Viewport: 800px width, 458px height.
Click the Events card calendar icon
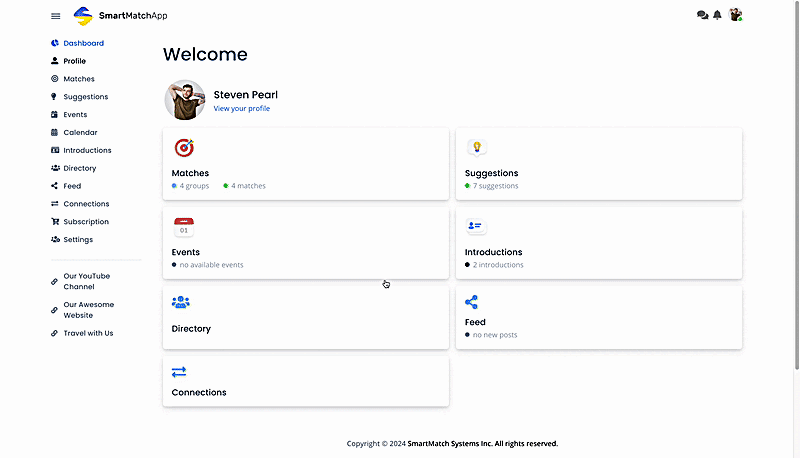pyautogui.click(x=184, y=227)
